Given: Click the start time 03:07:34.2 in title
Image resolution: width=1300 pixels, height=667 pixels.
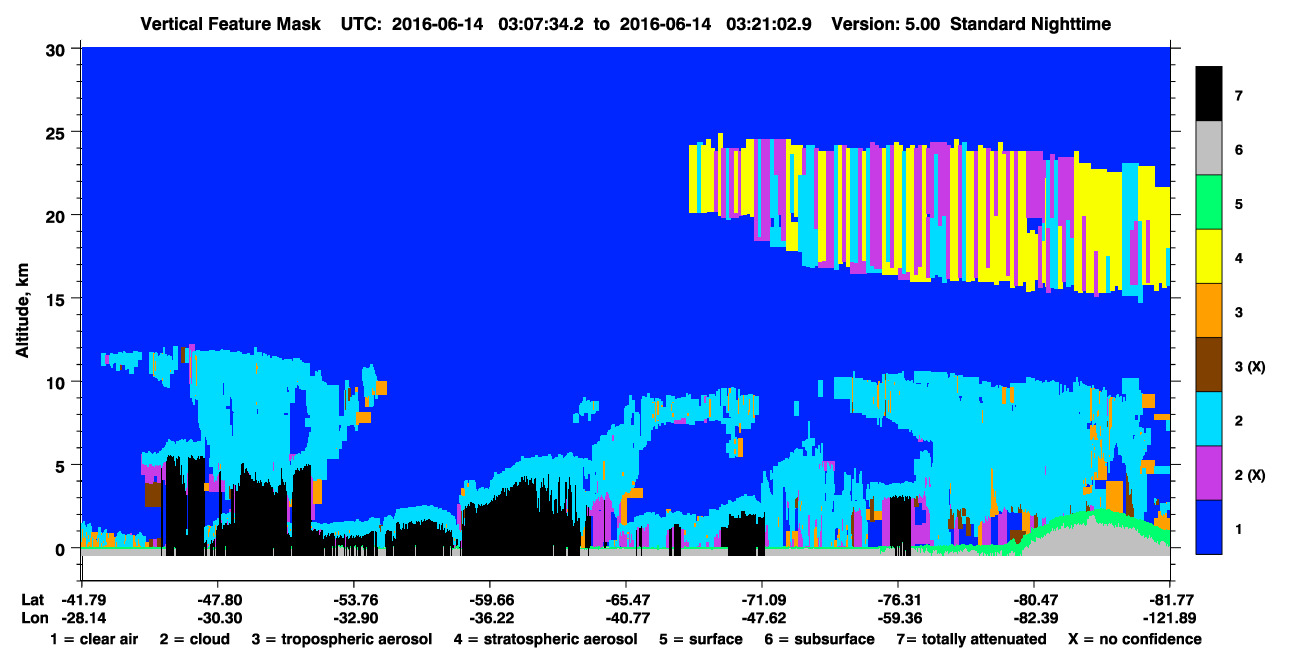Looking at the screenshot, I should click(542, 23).
